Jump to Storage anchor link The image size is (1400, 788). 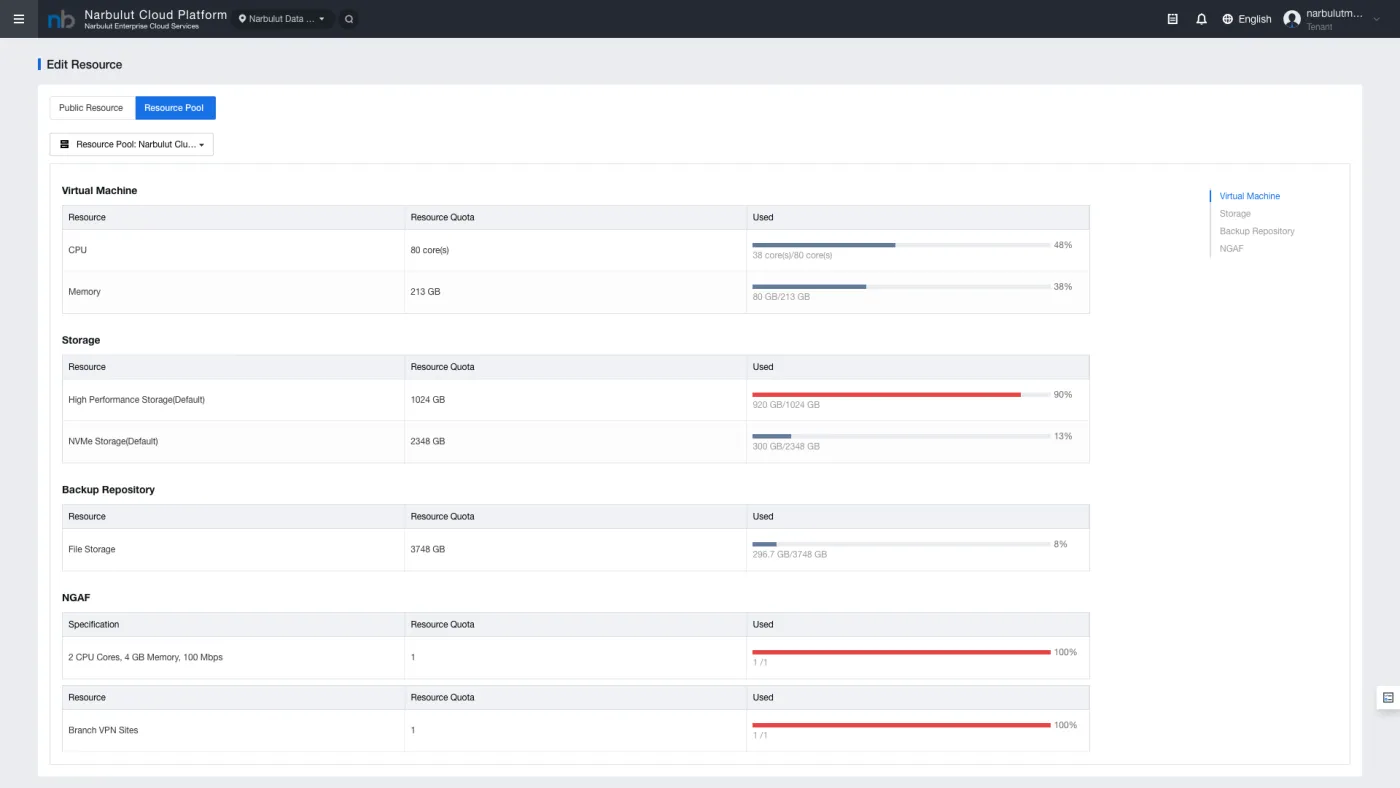(x=1235, y=214)
